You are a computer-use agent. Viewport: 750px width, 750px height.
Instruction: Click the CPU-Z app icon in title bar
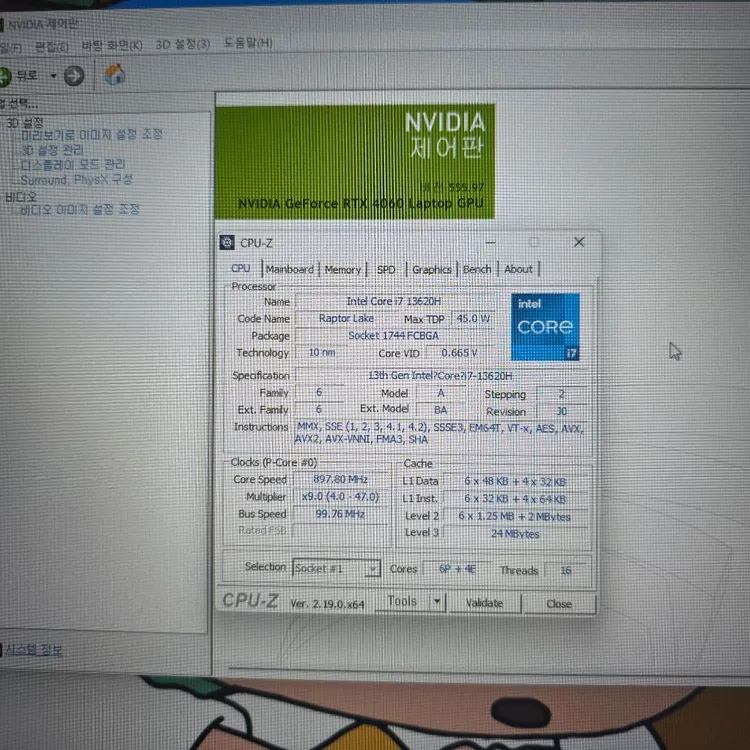pos(227,243)
